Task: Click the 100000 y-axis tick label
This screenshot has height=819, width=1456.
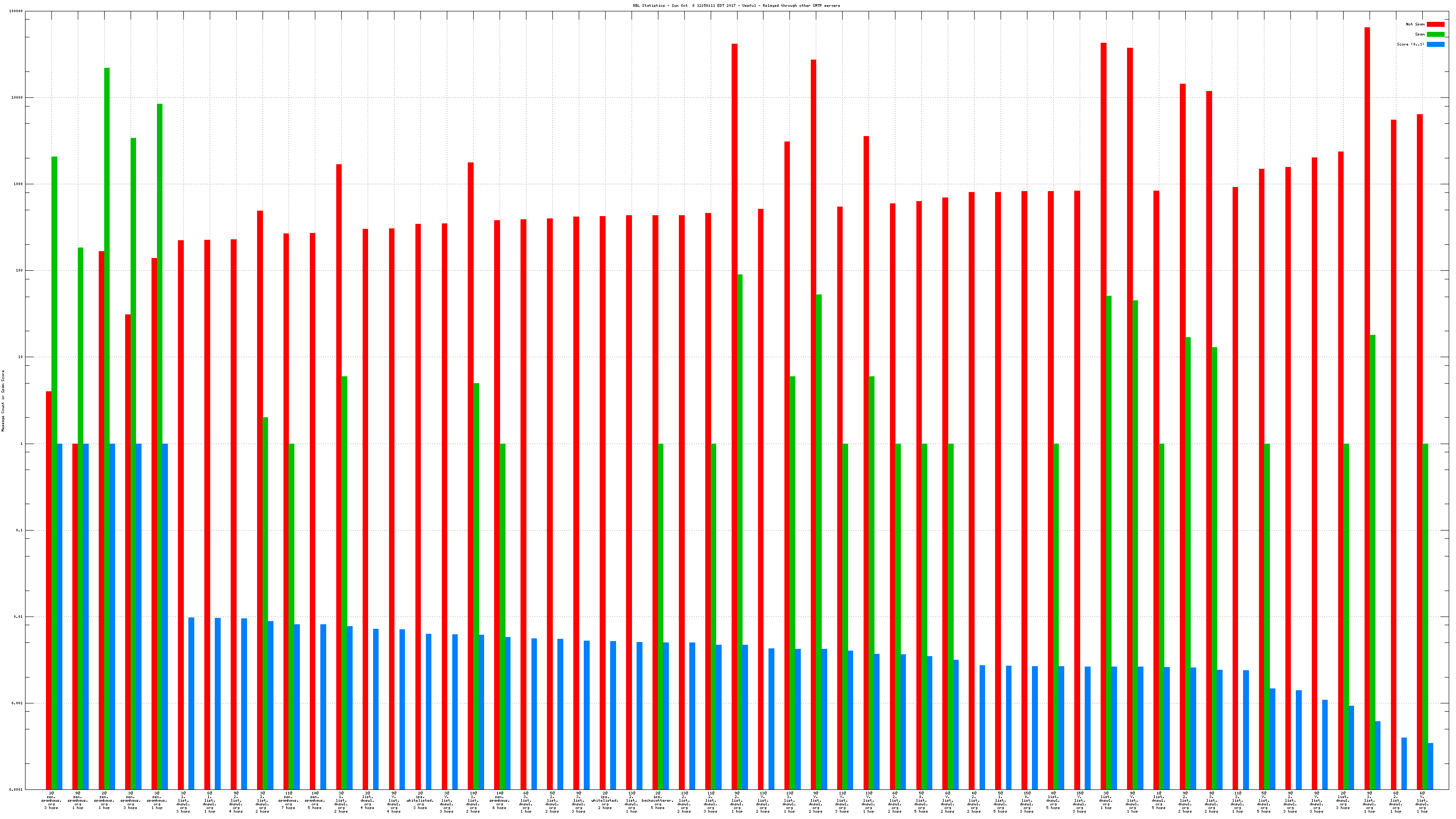Action: pos(16,11)
